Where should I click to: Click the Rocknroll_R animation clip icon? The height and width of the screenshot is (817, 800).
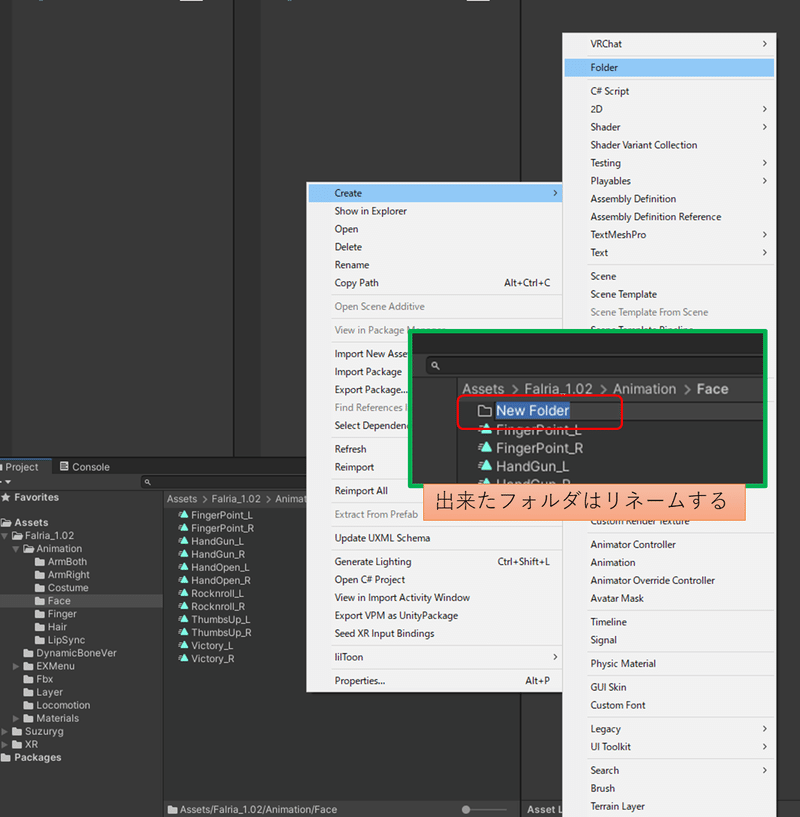click(183, 606)
